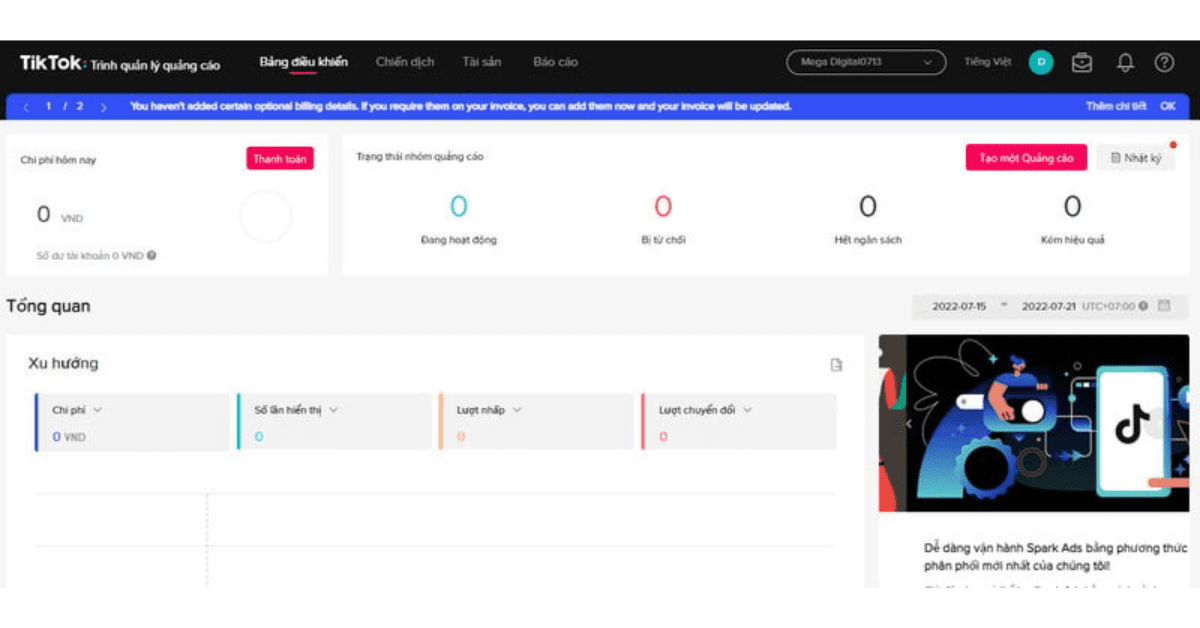The width and height of the screenshot is (1200, 628).
Task: Export trend data with the document icon
Action: pyautogui.click(x=837, y=365)
